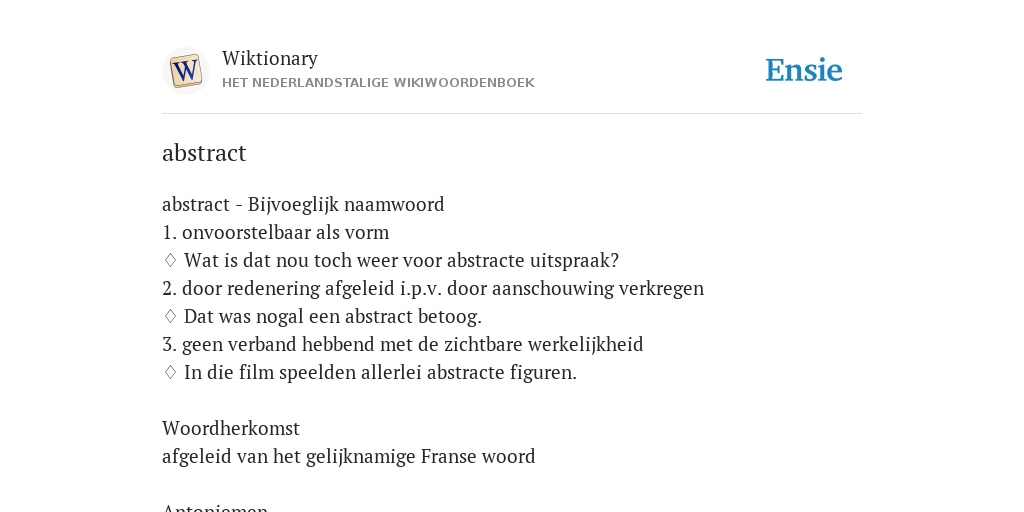This screenshot has width=1024, height=512.
Task: Click the example sentence abstract betoog
Action: [332, 317]
